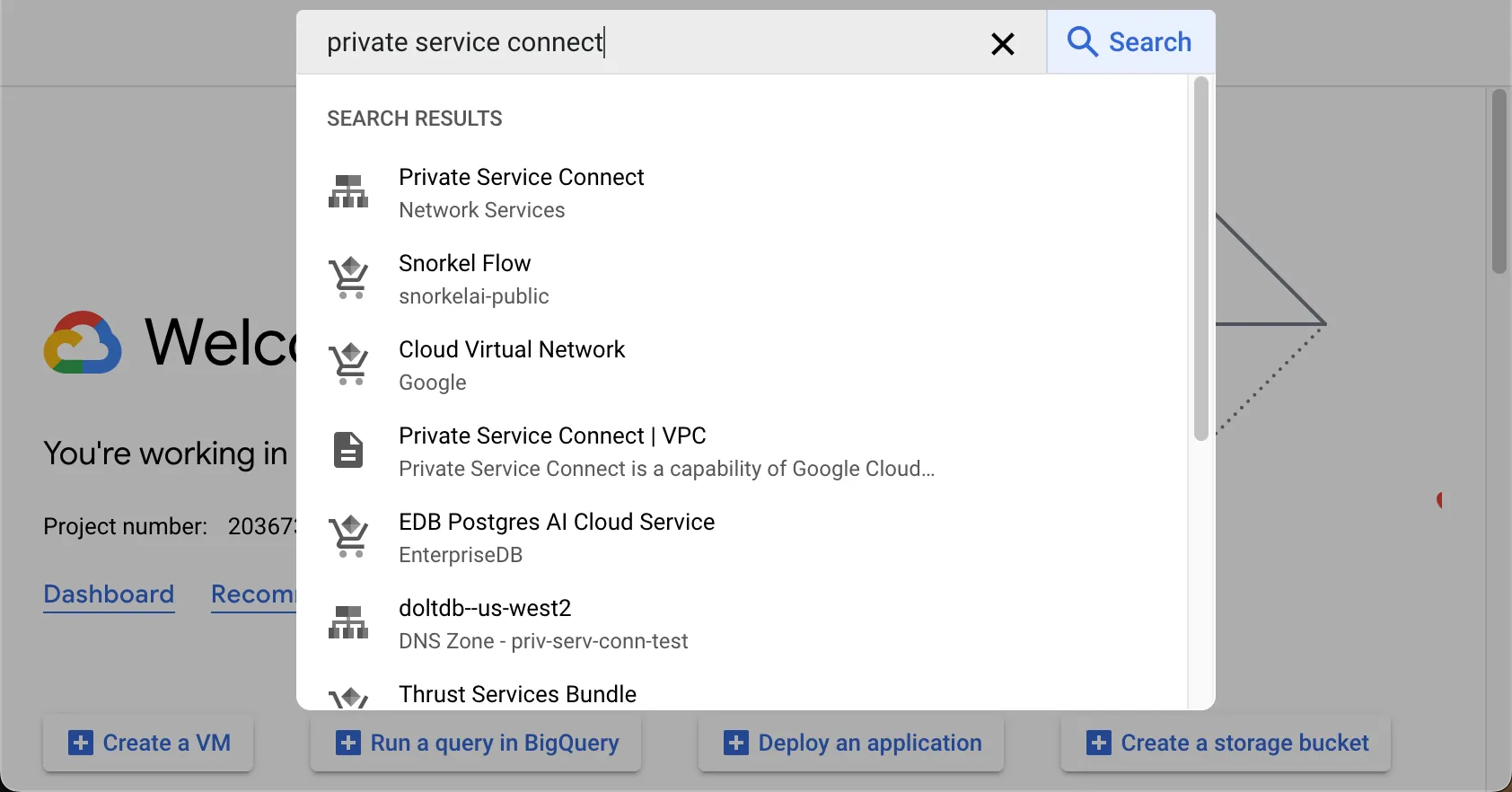This screenshot has width=1512, height=792.
Task: Click the Google Cloud logo next to Welcome
Action: (83, 342)
